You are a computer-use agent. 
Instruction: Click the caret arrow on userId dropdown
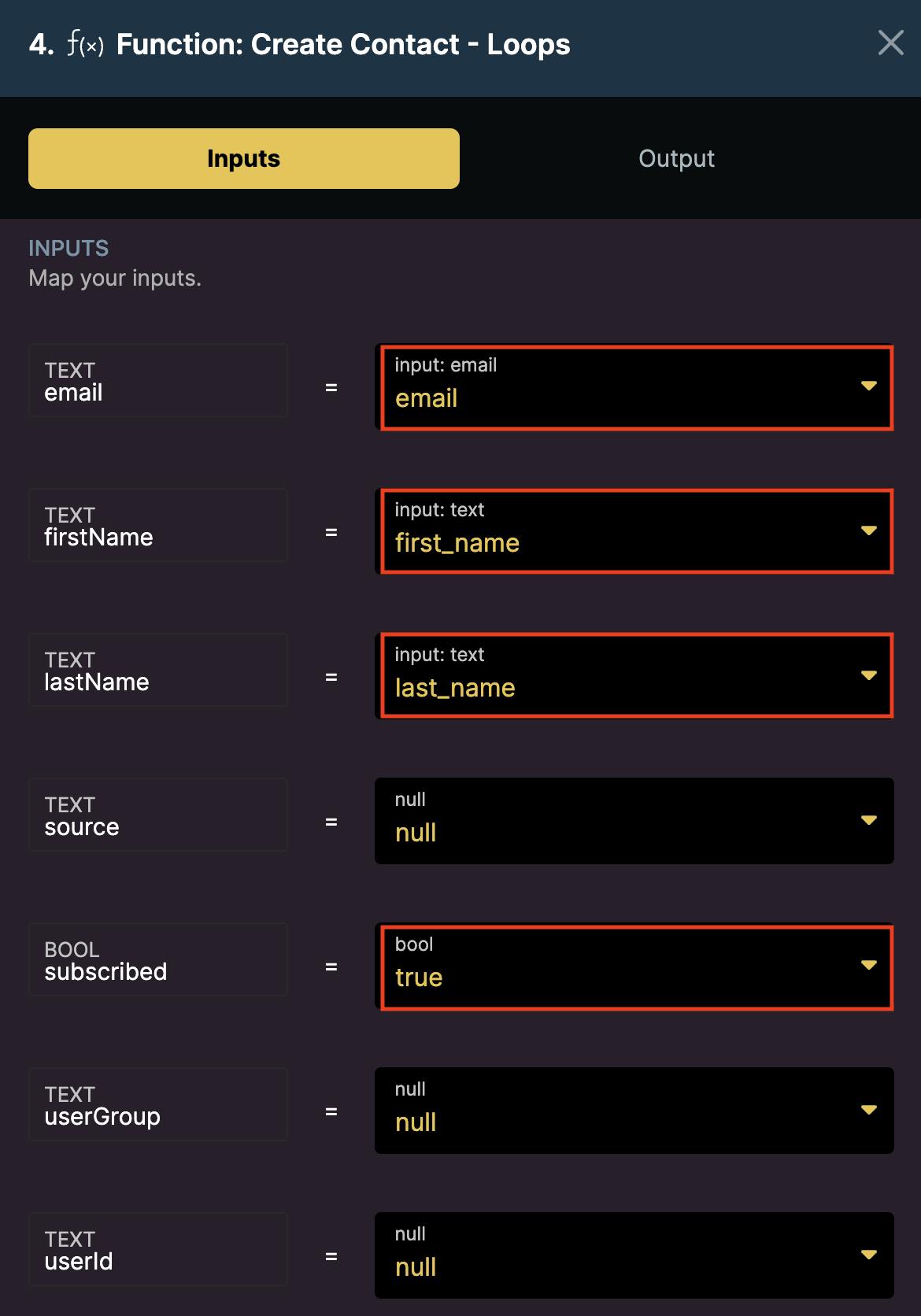point(868,1255)
